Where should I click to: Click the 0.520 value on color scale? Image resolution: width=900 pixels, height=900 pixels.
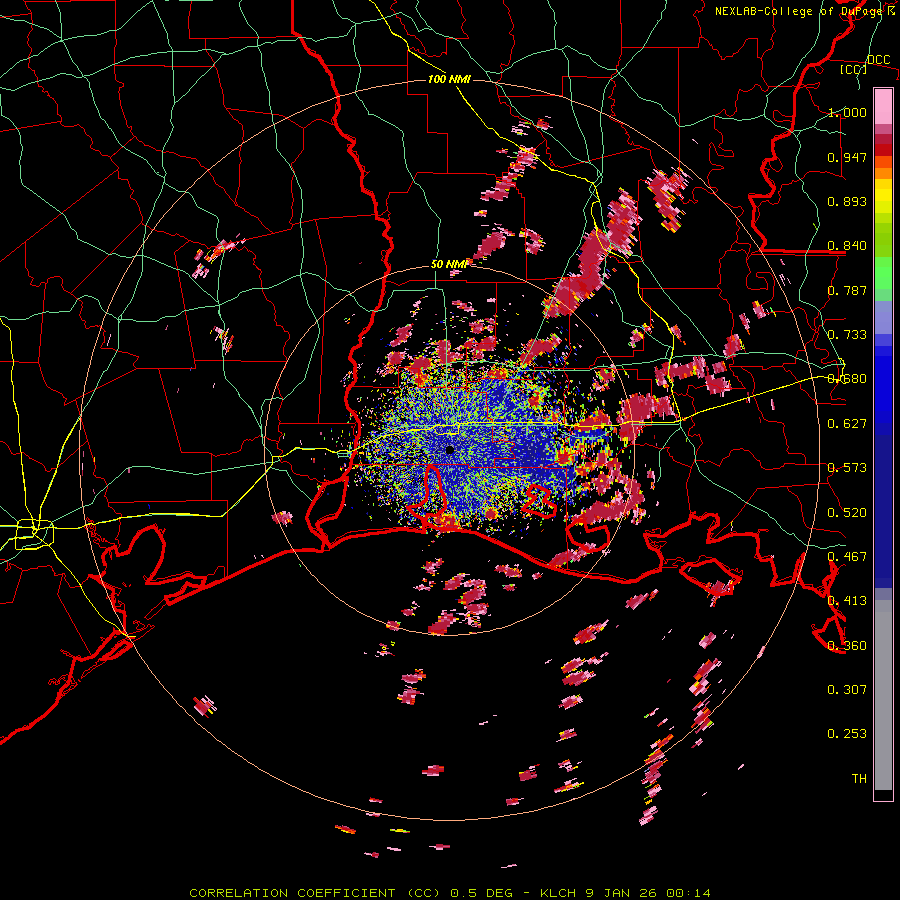[847, 512]
